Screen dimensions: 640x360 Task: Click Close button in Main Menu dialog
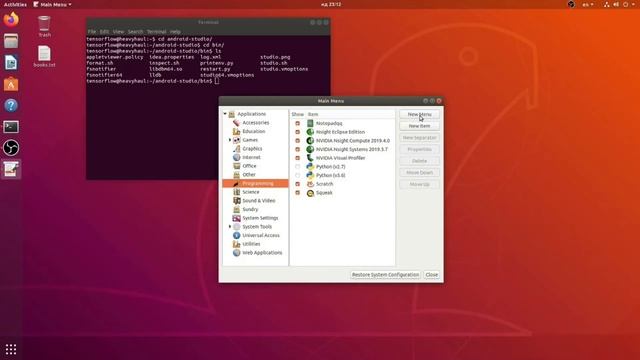pos(431,275)
